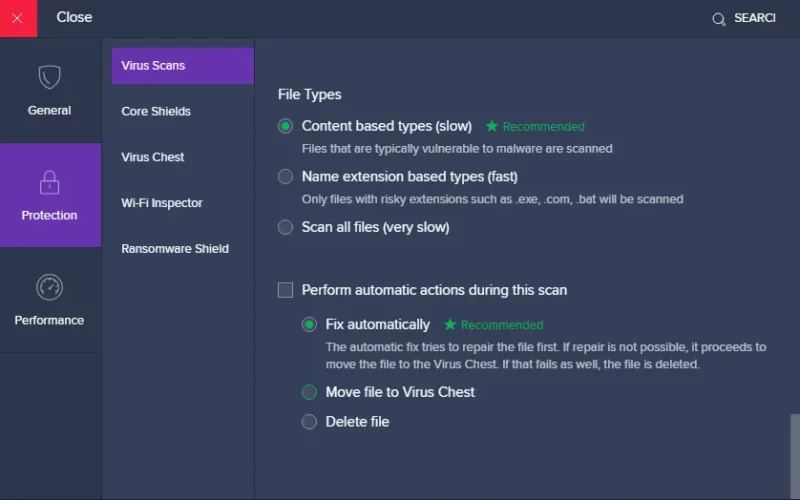Choose Scan all files radio option
Screen dimensions: 800x500
285,227
